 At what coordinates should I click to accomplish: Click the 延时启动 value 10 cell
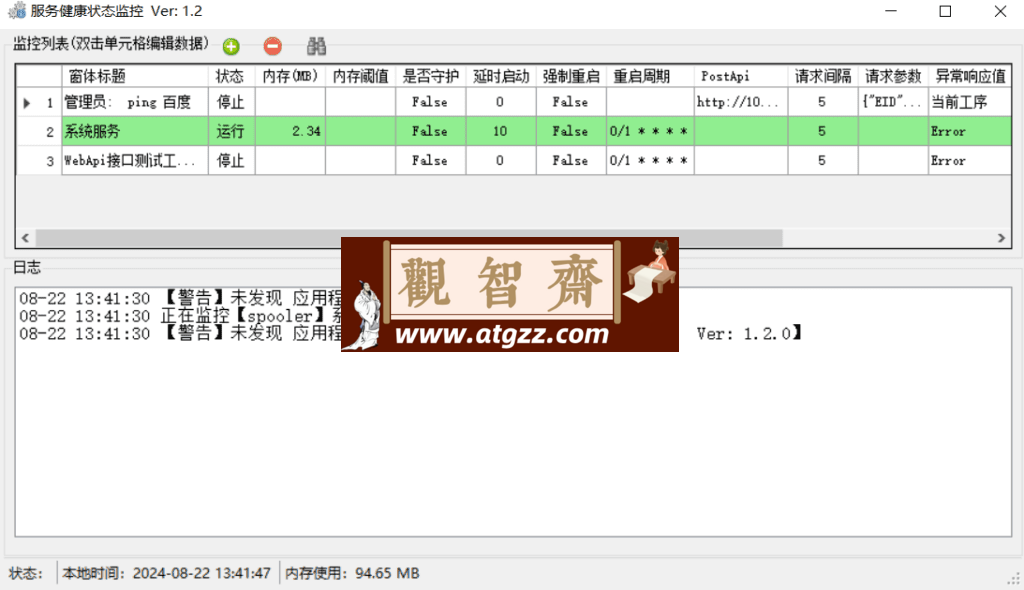coord(501,131)
